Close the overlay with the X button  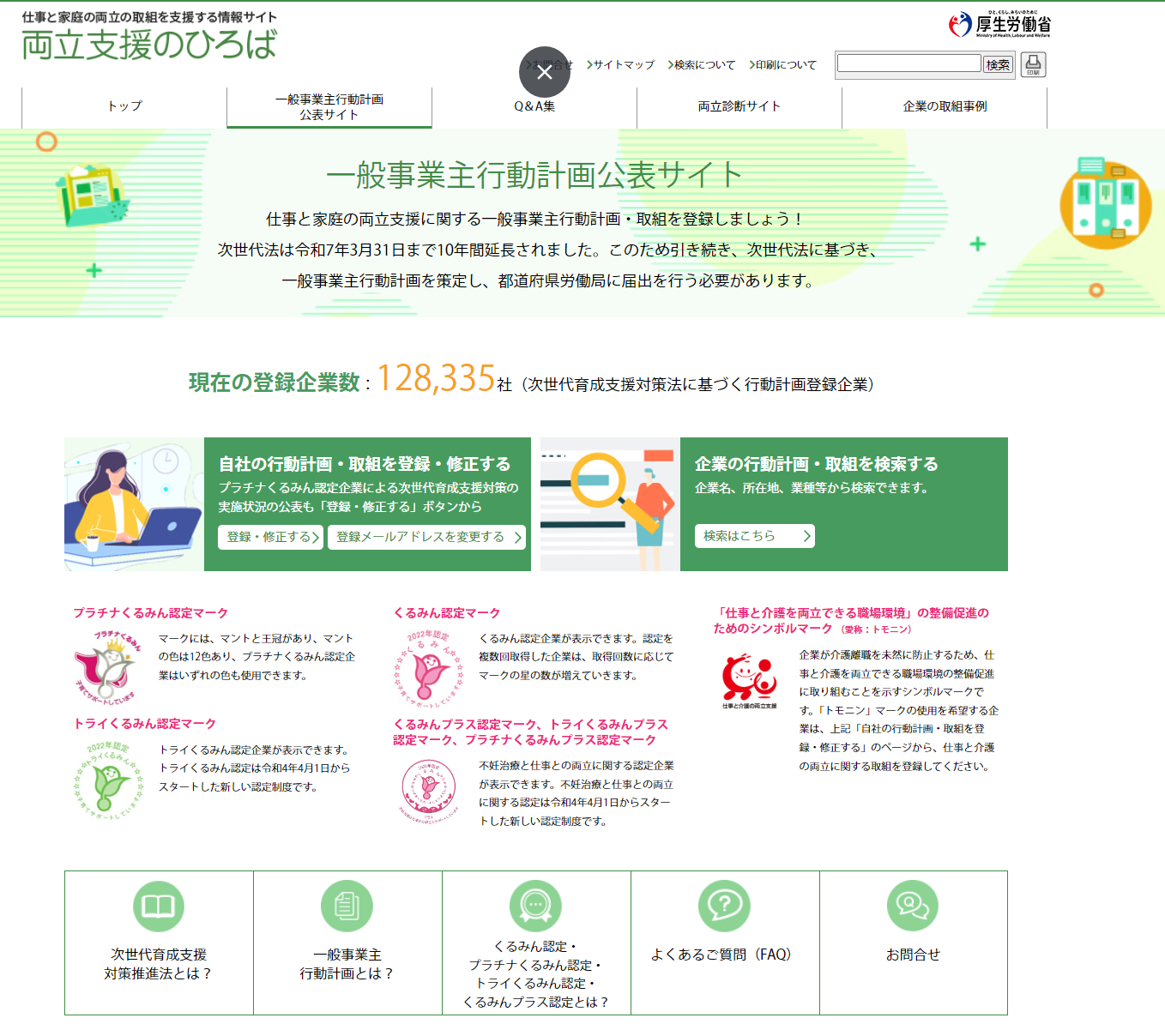pyautogui.click(x=544, y=72)
